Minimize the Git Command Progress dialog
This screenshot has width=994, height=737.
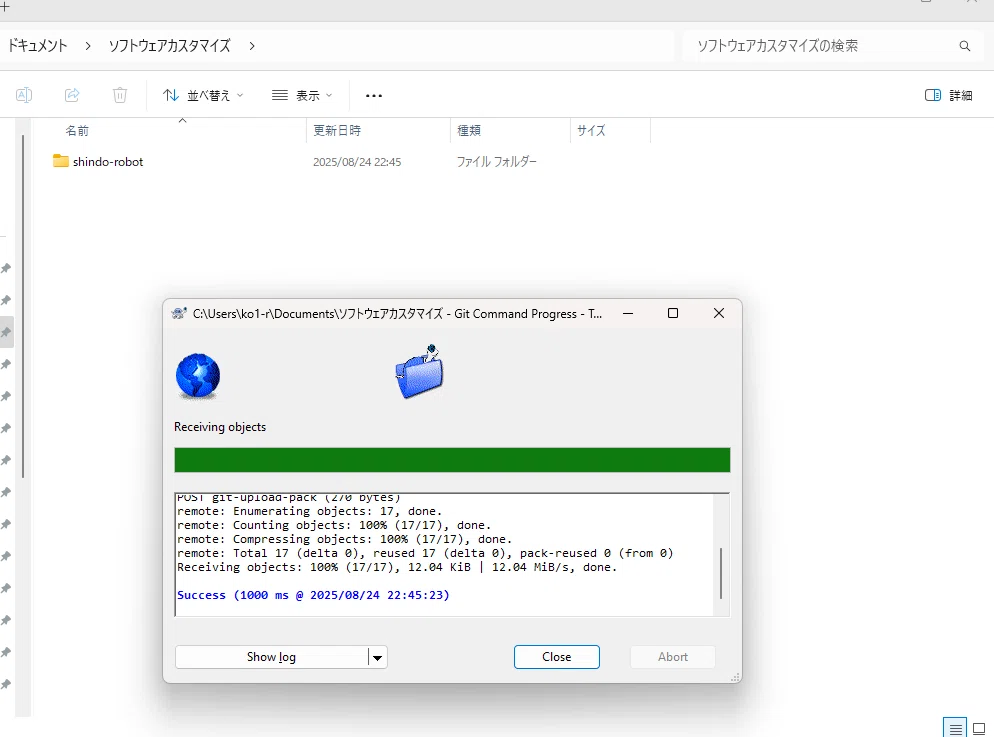point(628,313)
